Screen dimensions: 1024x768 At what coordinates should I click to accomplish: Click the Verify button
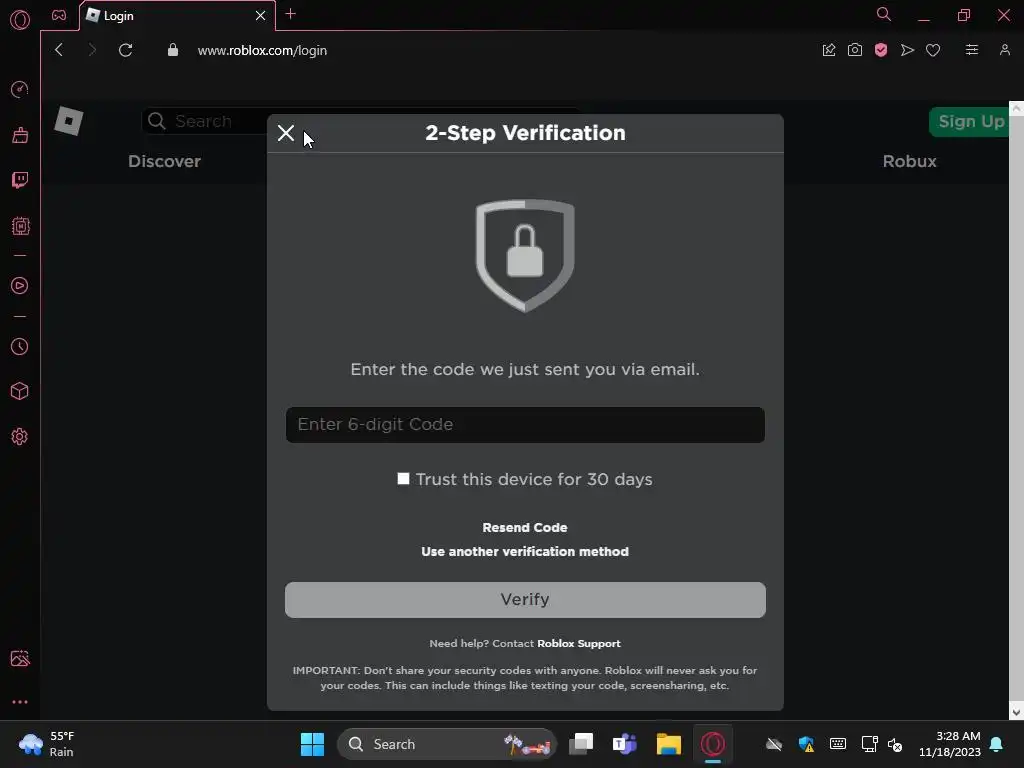[525, 600]
